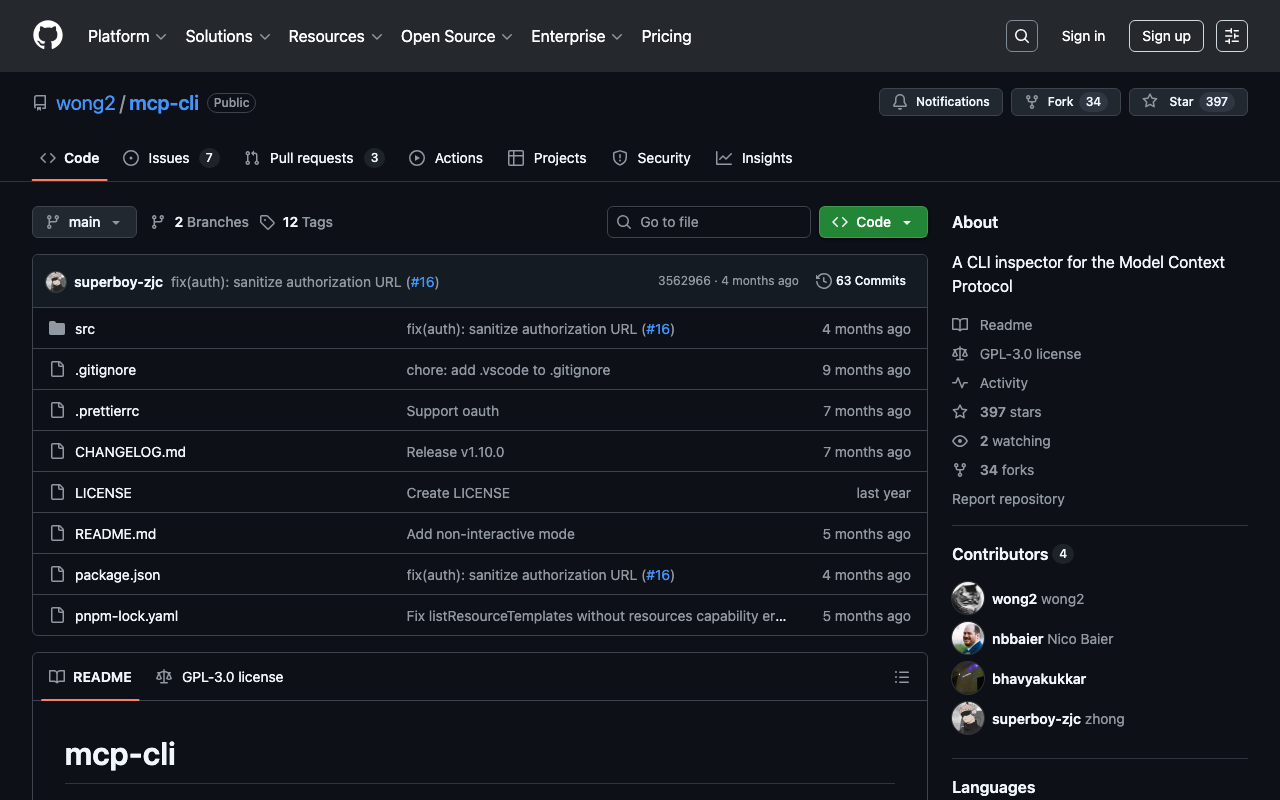Click the Sign up button
Image resolution: width=1280 pixels, height=800 pixels.
coord(1165,36)
